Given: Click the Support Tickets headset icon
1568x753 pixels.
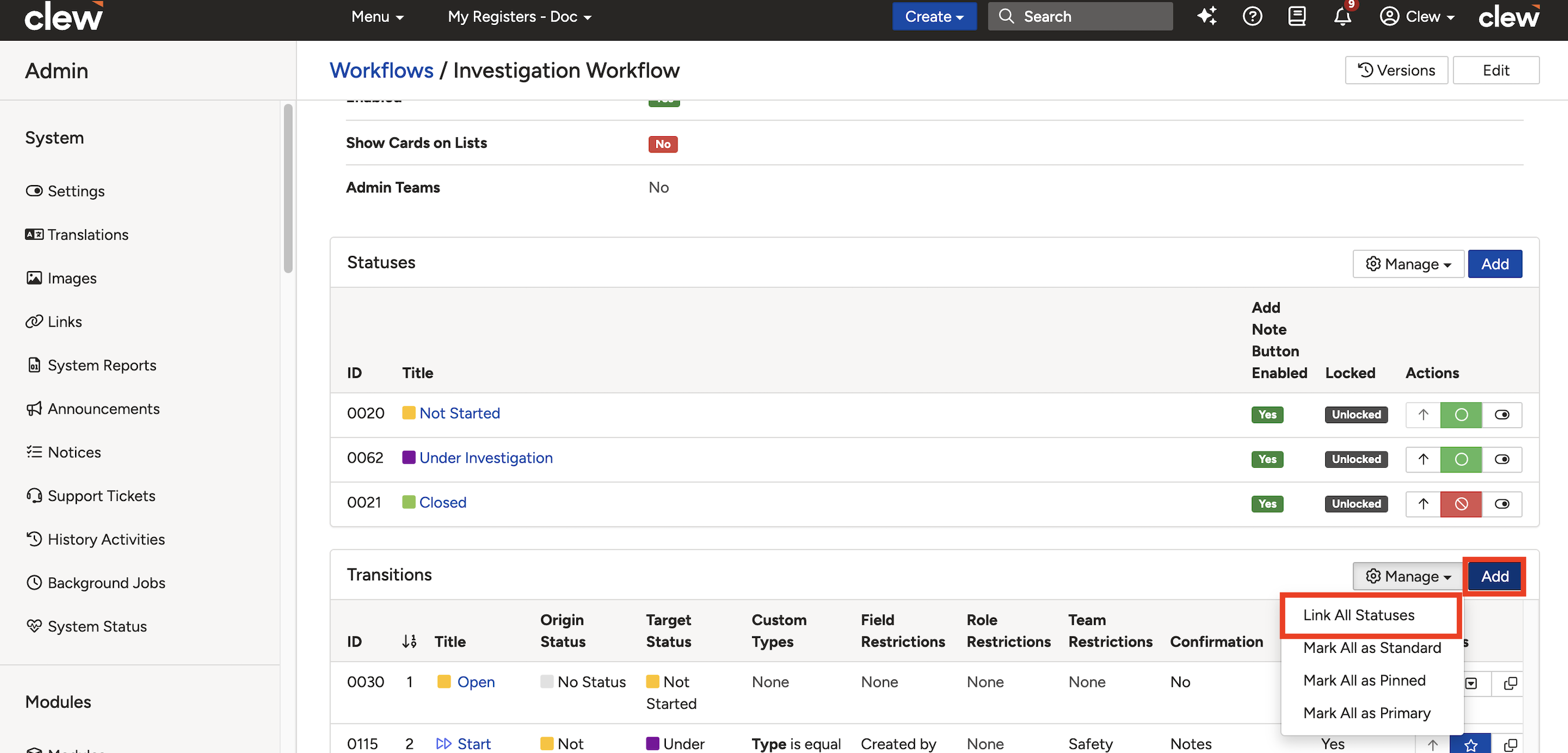Looking at the screenshot, I should (x=34, y=496).
